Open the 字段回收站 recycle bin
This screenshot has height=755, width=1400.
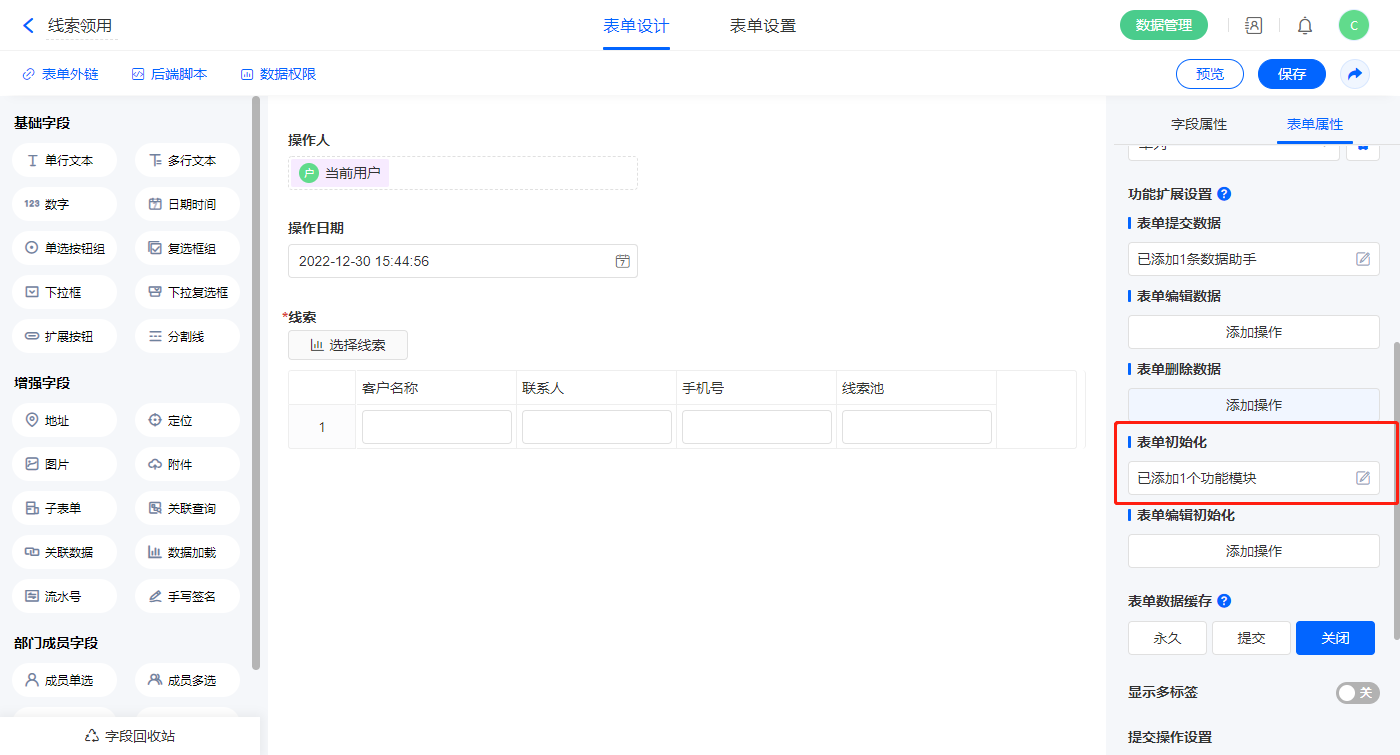tap(130, 735)
